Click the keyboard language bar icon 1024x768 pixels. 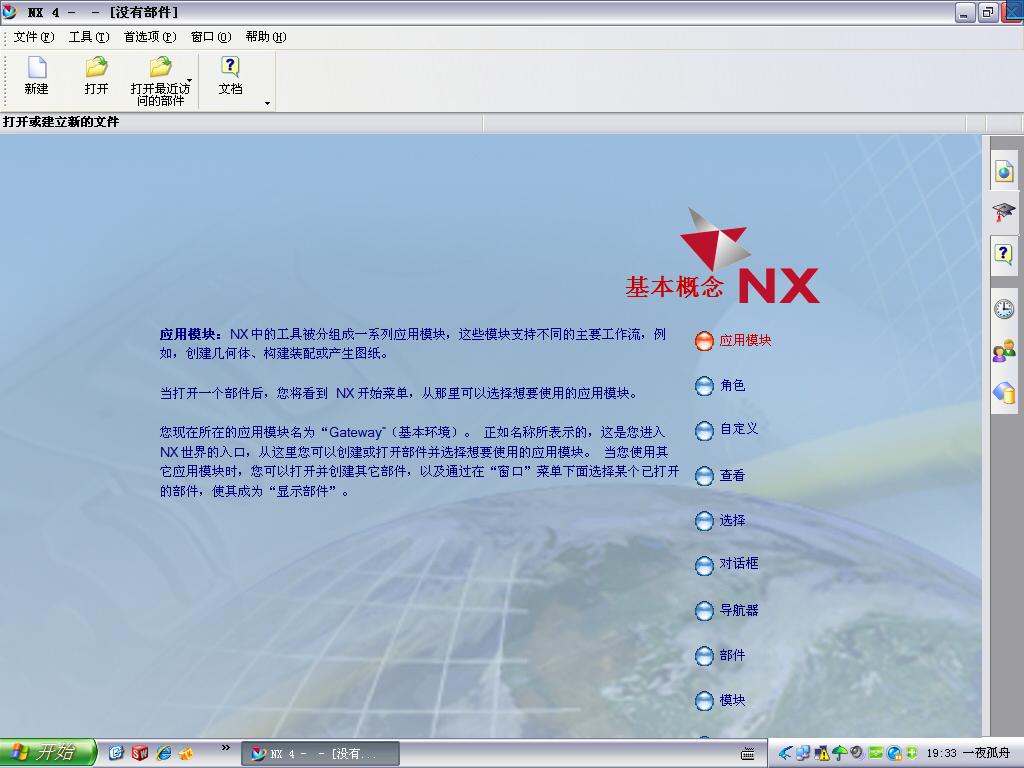[748, 754]
